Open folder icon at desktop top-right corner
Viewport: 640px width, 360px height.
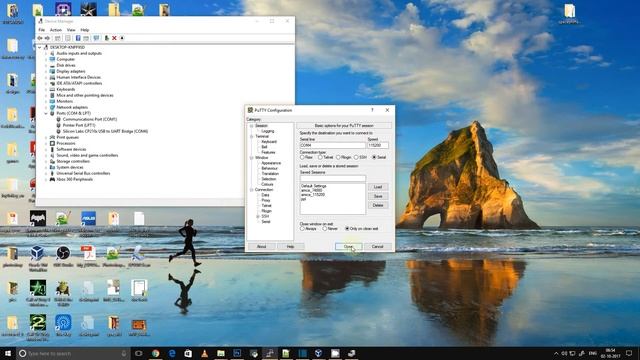tap(570, 11)
